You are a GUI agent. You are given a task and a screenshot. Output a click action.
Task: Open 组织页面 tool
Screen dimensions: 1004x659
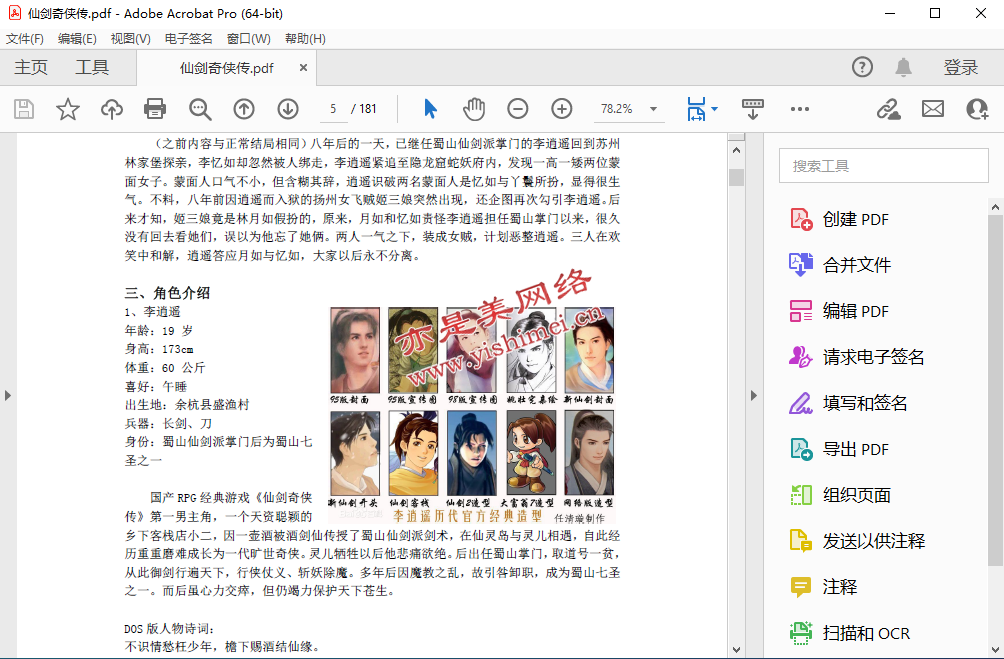tap(839, 495)
